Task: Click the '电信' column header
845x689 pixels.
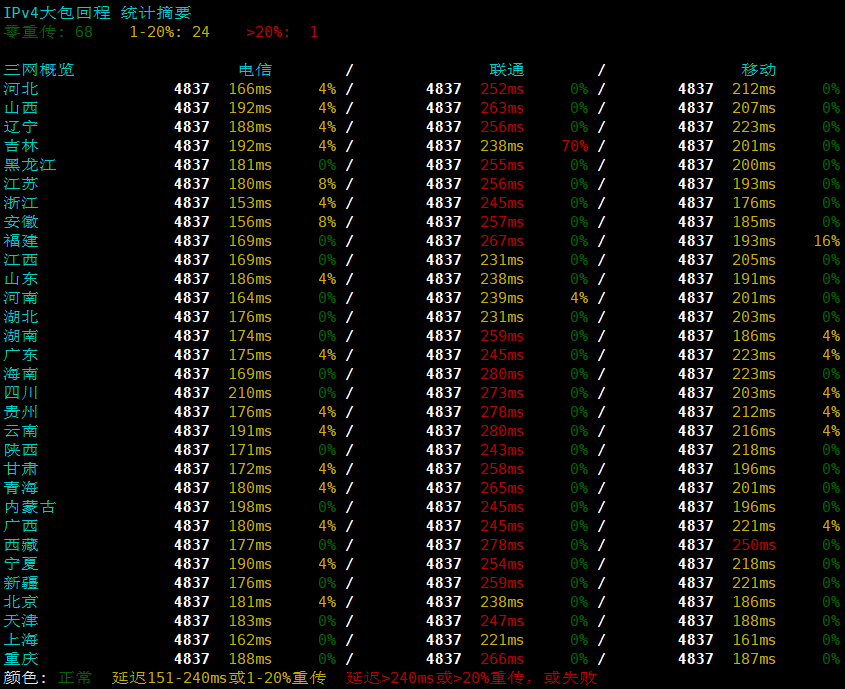Action: pos(255,70)
